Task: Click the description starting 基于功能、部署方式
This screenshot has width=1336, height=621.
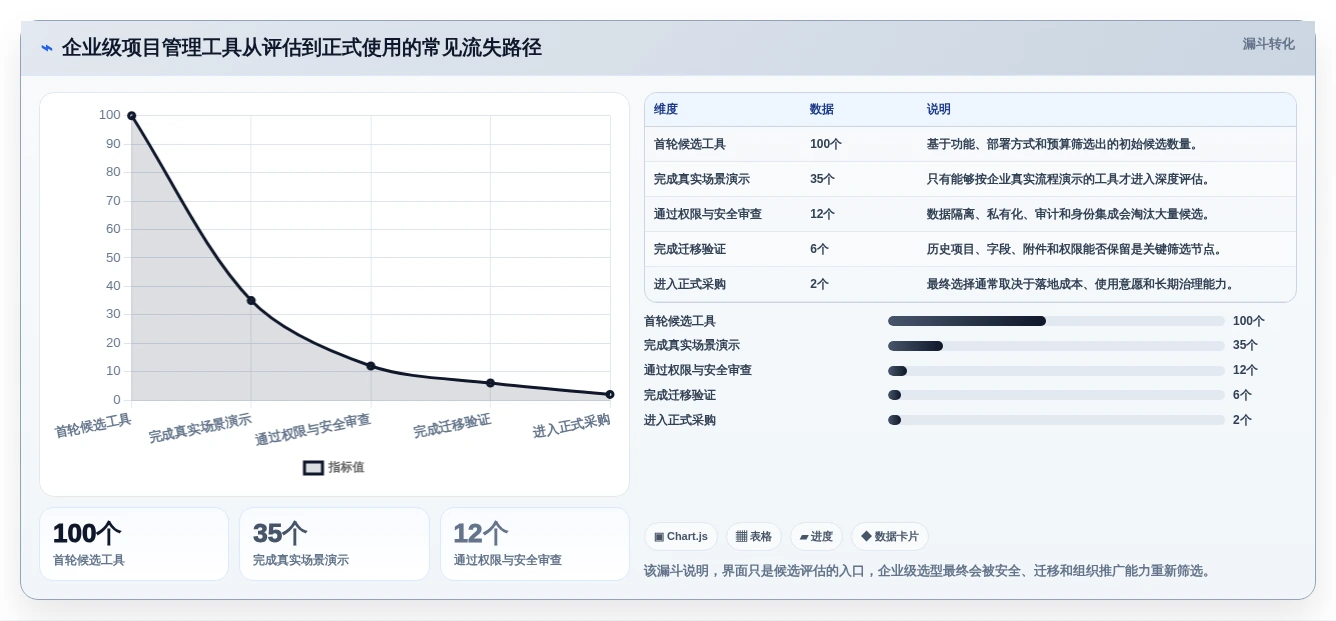Action: pos(1063,144)
